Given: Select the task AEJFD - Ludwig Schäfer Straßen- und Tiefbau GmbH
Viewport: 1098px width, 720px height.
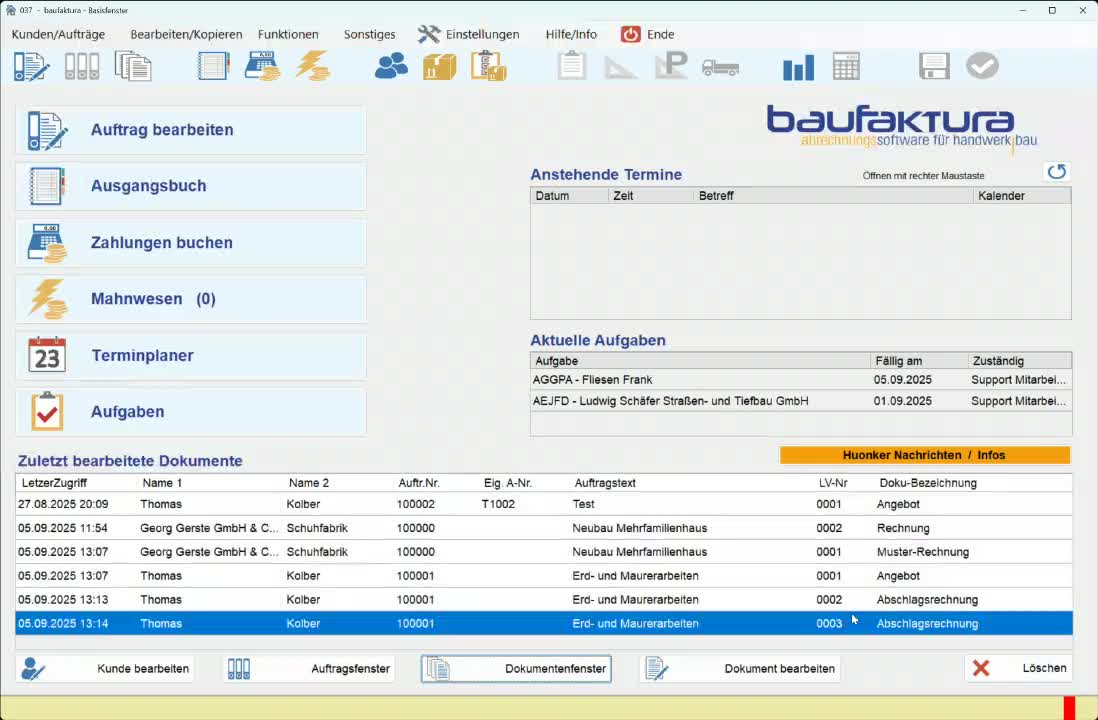Looking at the screenshot, I should (800, 401).
